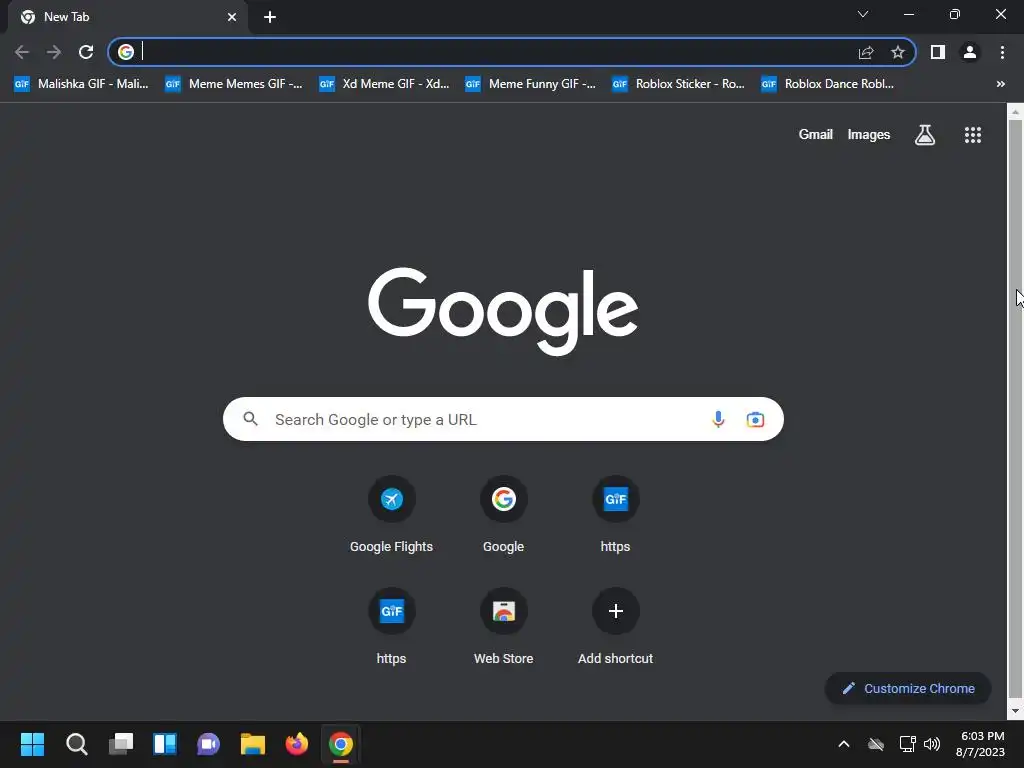Screen dimensions: 1024x768
Task: Open Meme Funny GIF bookmark
Action: (530, 84)
